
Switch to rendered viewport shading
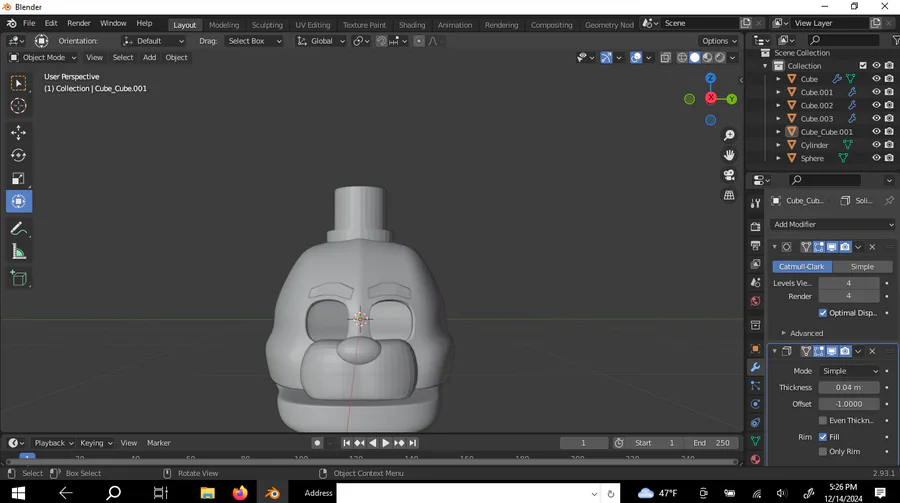[720, 57]
